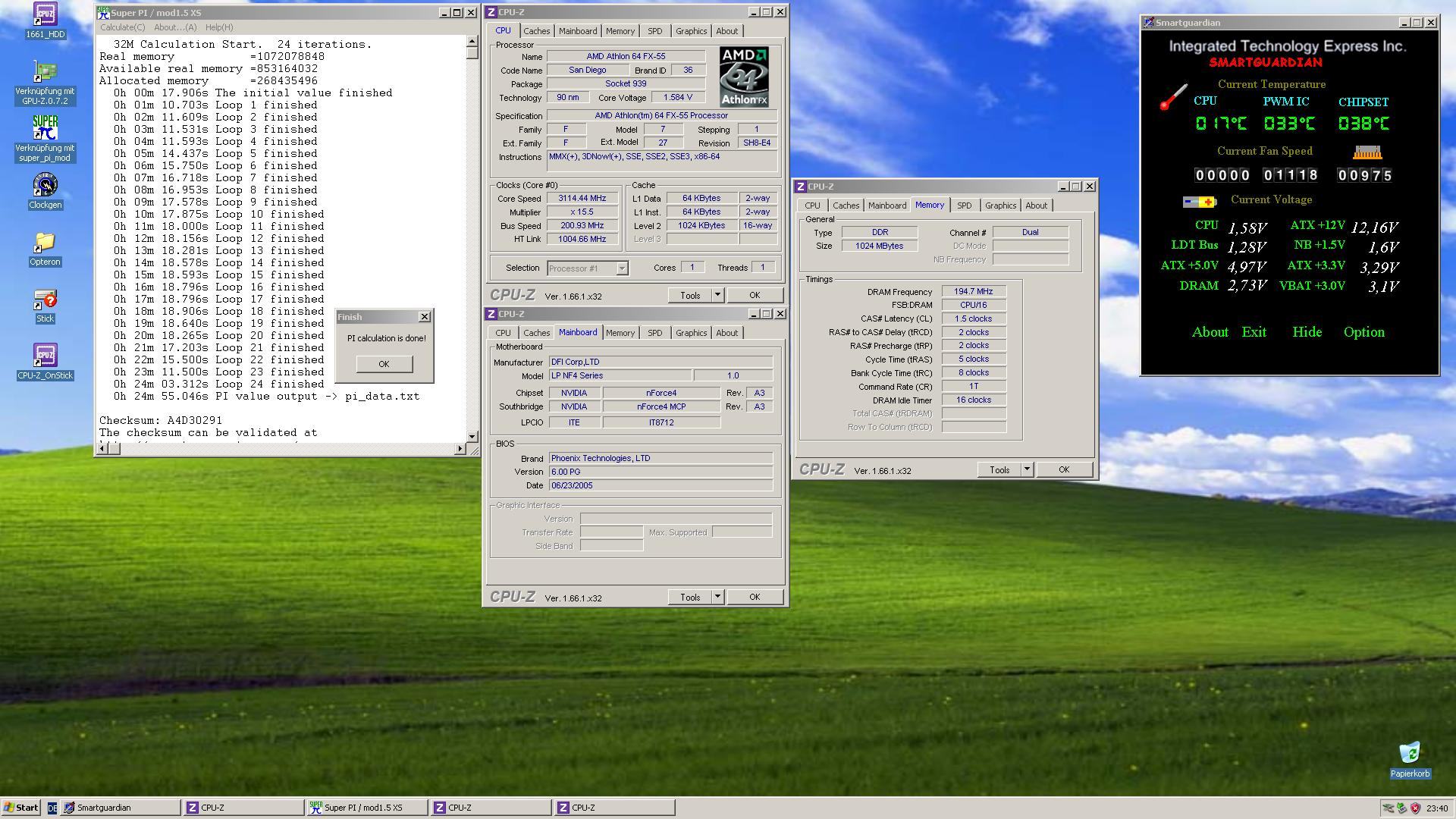Viewport: 1456px width, 819px height.
Task: Click the security shield icon in system tray
Action: click(1415, 808)
